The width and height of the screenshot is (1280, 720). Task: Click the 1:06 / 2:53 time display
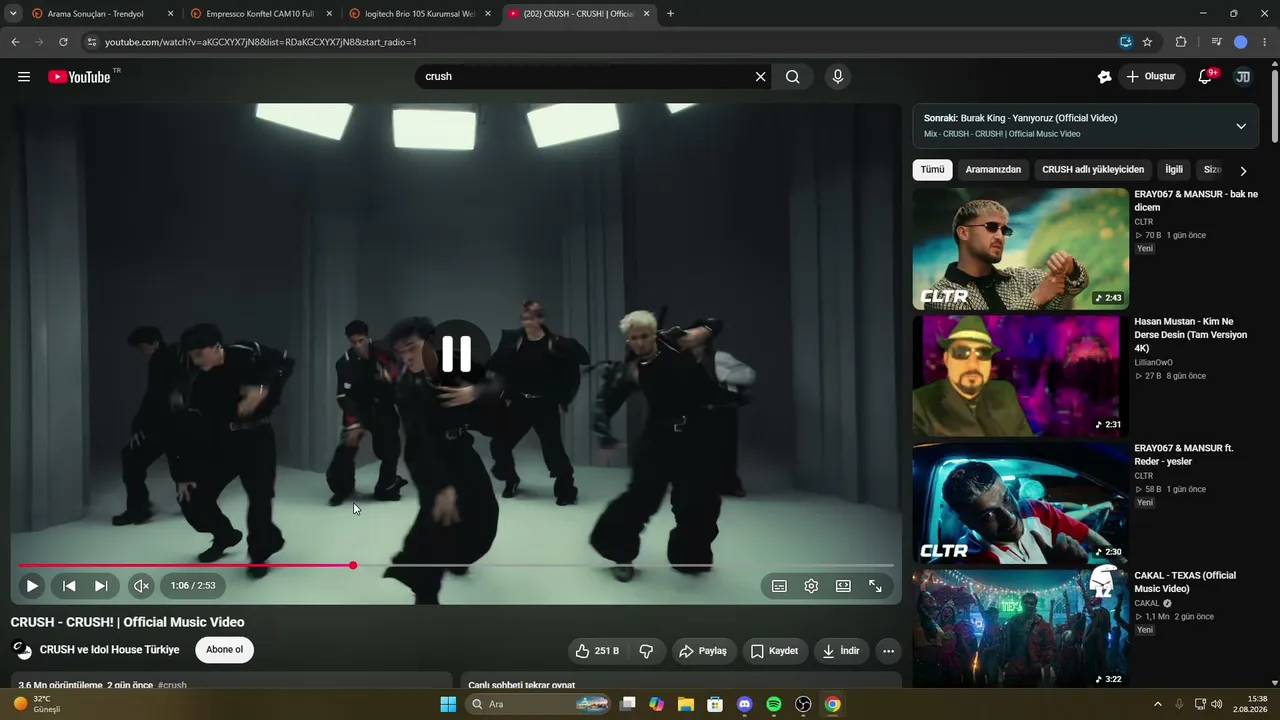(193, 586)
